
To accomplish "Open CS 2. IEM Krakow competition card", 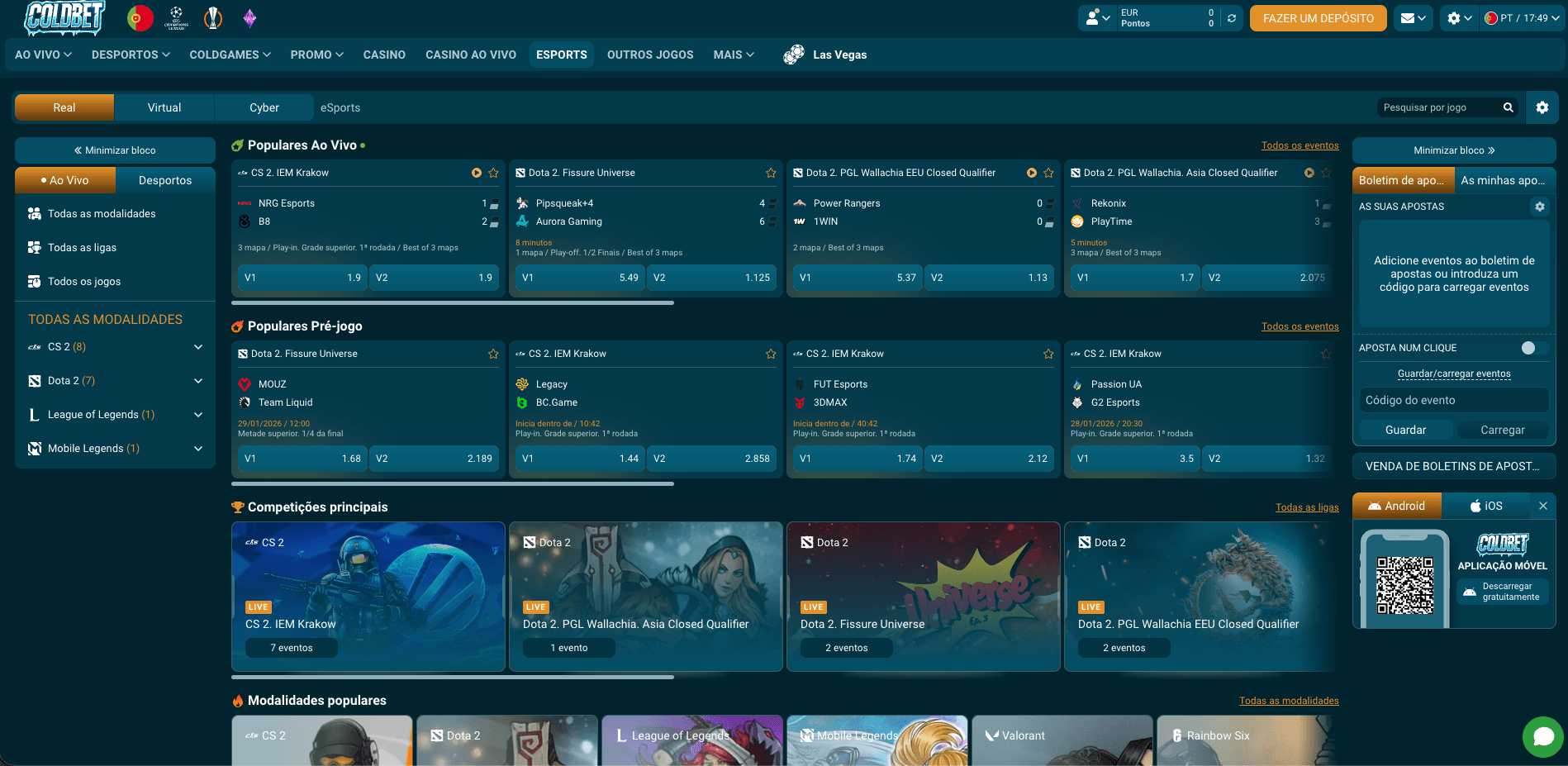I will pyautogui.click(x=368, y=597).
